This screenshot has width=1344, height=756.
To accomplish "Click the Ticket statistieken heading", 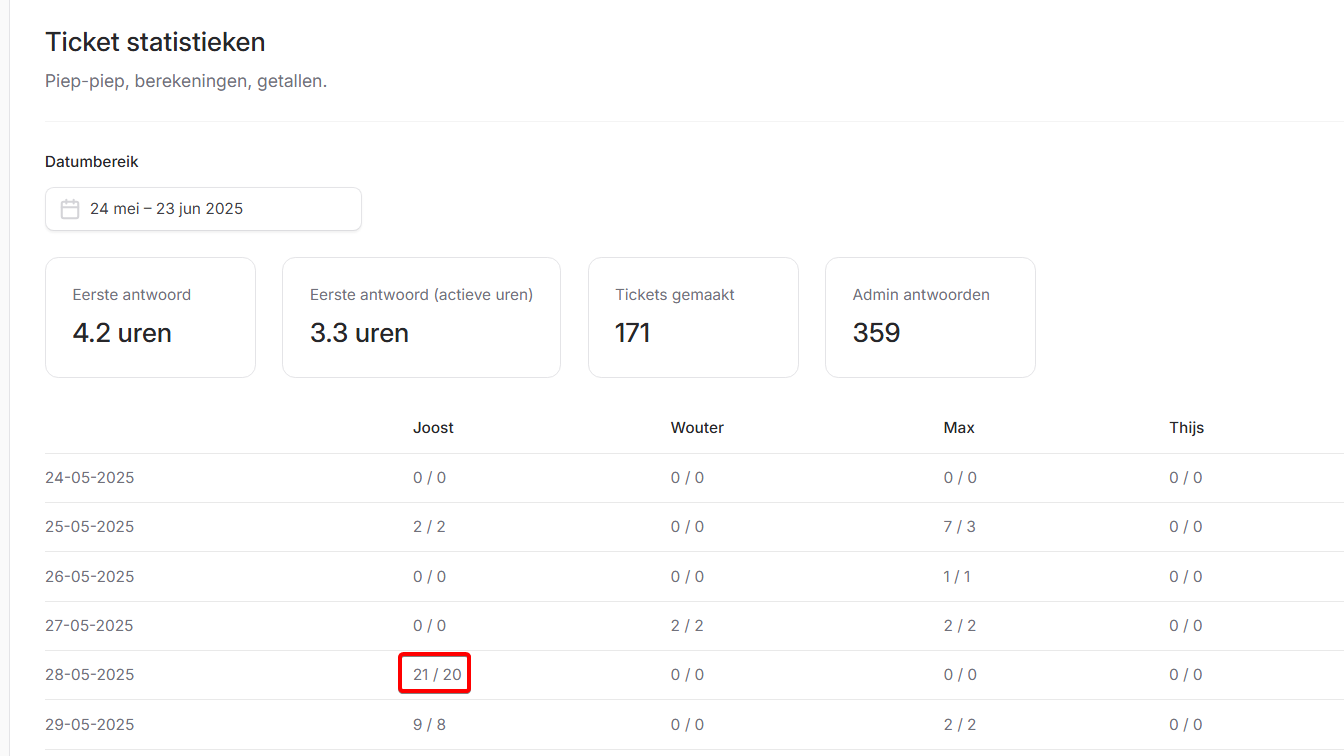I will tap(155, 42).
